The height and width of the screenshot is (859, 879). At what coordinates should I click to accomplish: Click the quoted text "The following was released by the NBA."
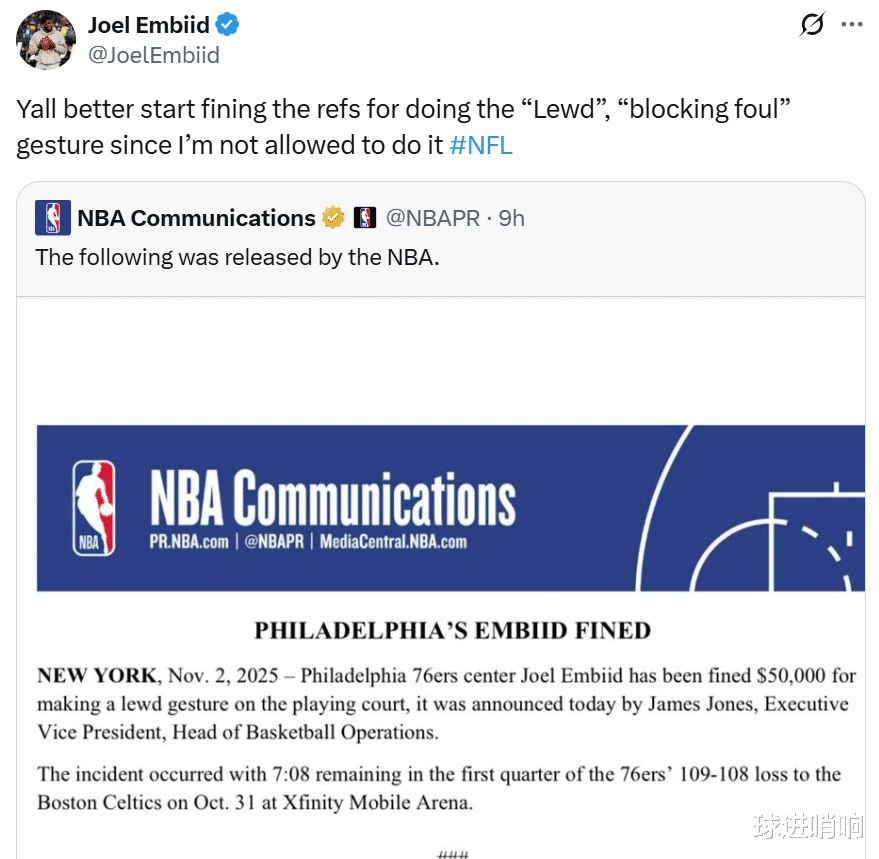click(237, 257)
